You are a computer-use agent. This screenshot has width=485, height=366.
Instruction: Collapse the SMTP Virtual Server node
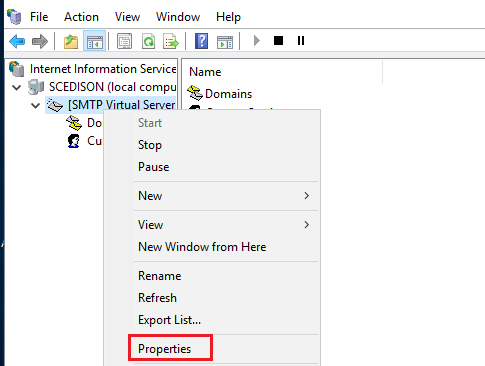(x=35, y=106)
